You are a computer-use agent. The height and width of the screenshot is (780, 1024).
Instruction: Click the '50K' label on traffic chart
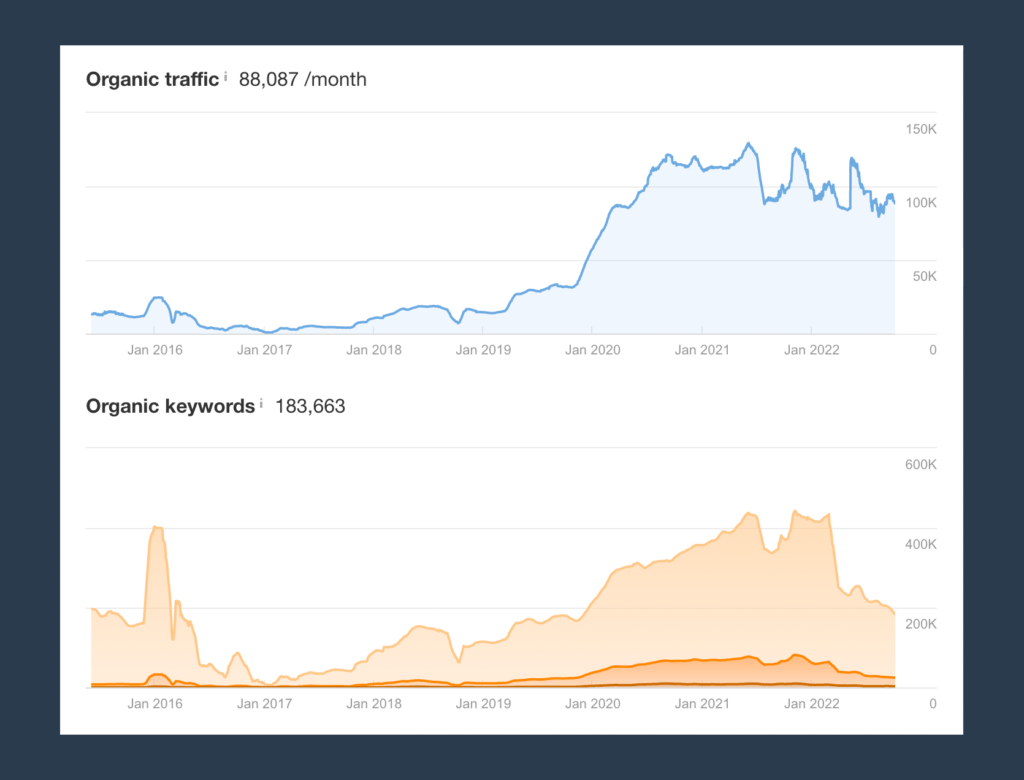925,276
